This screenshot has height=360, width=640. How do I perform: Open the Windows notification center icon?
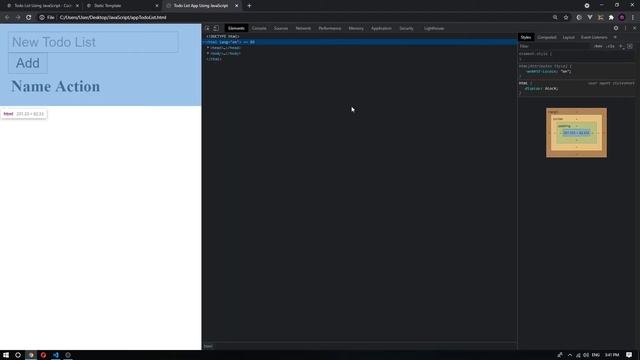[x=629, y=355]
